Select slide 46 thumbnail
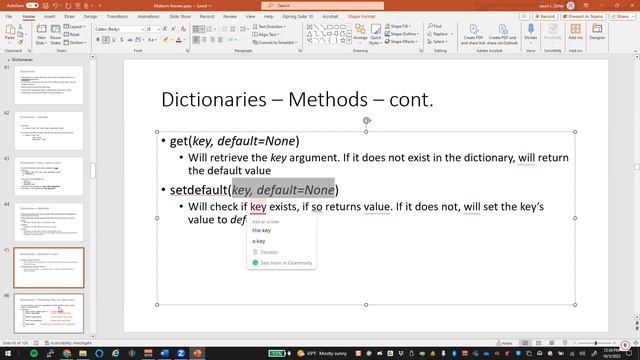640x360 pixels. (x=49, y=313)
